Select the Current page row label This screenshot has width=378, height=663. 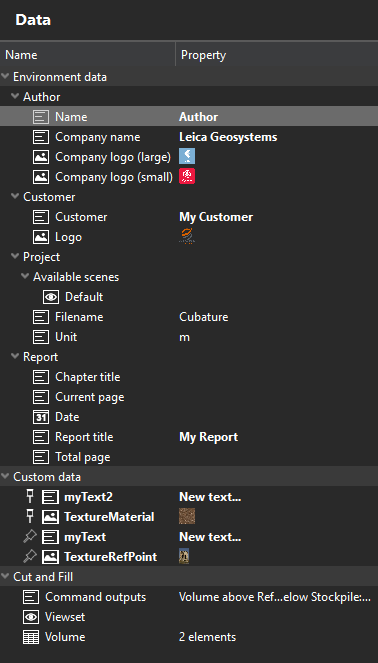pyautogui.click(x=90, y=397)
